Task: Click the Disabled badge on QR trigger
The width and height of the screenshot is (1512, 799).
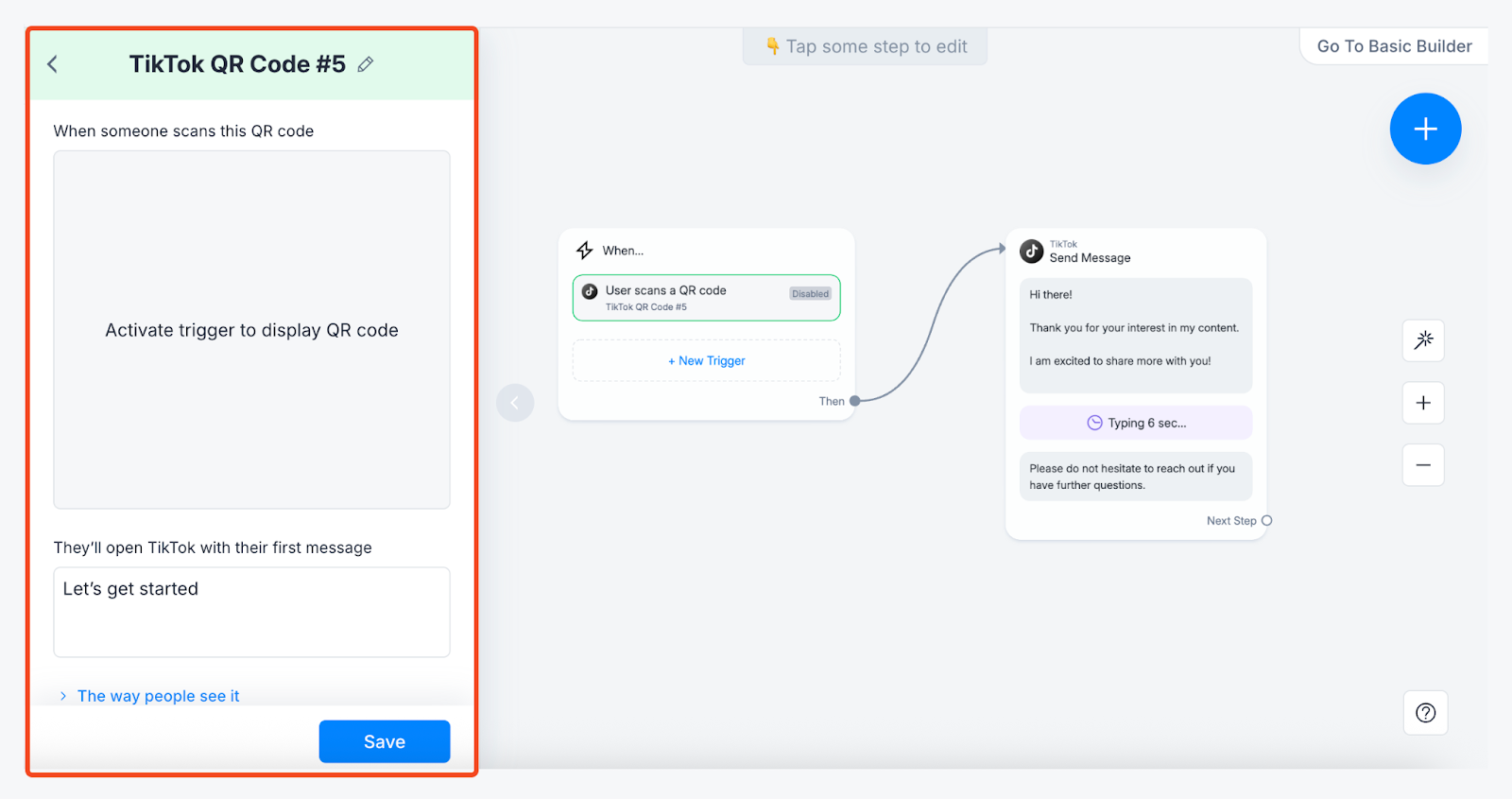Action: (810, 294)
